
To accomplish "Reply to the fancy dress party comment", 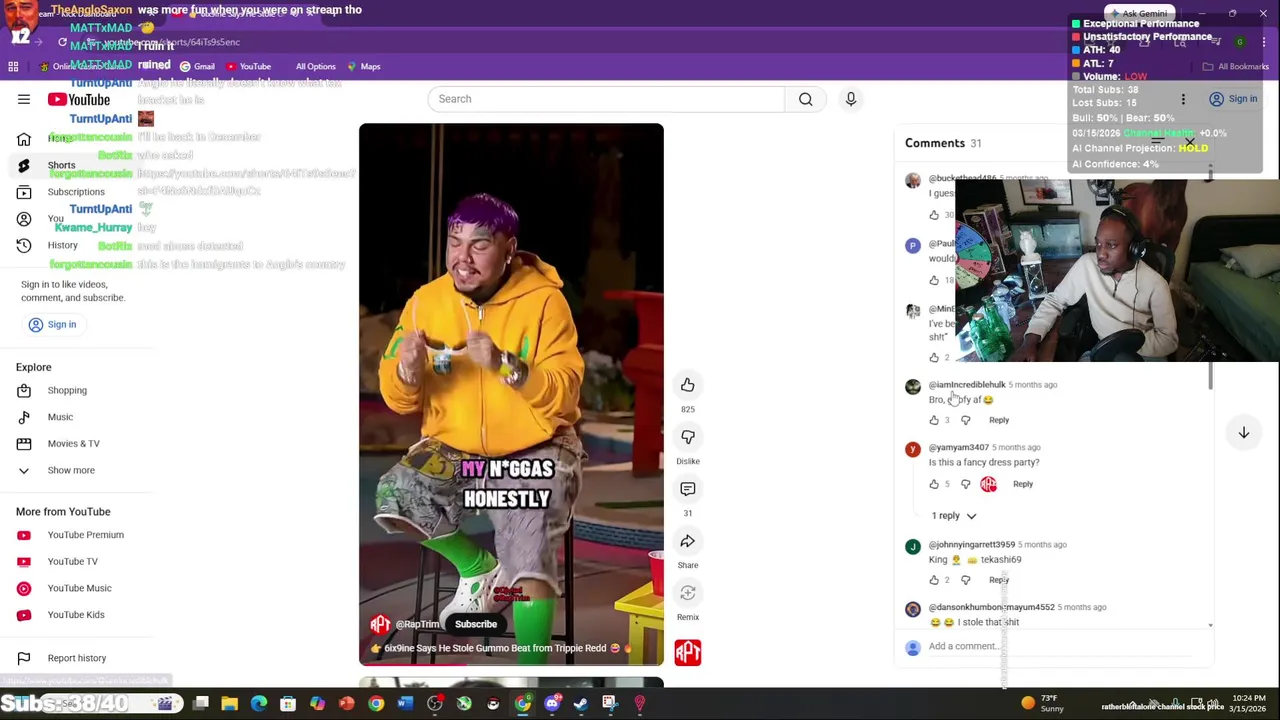I will 1023,484.
